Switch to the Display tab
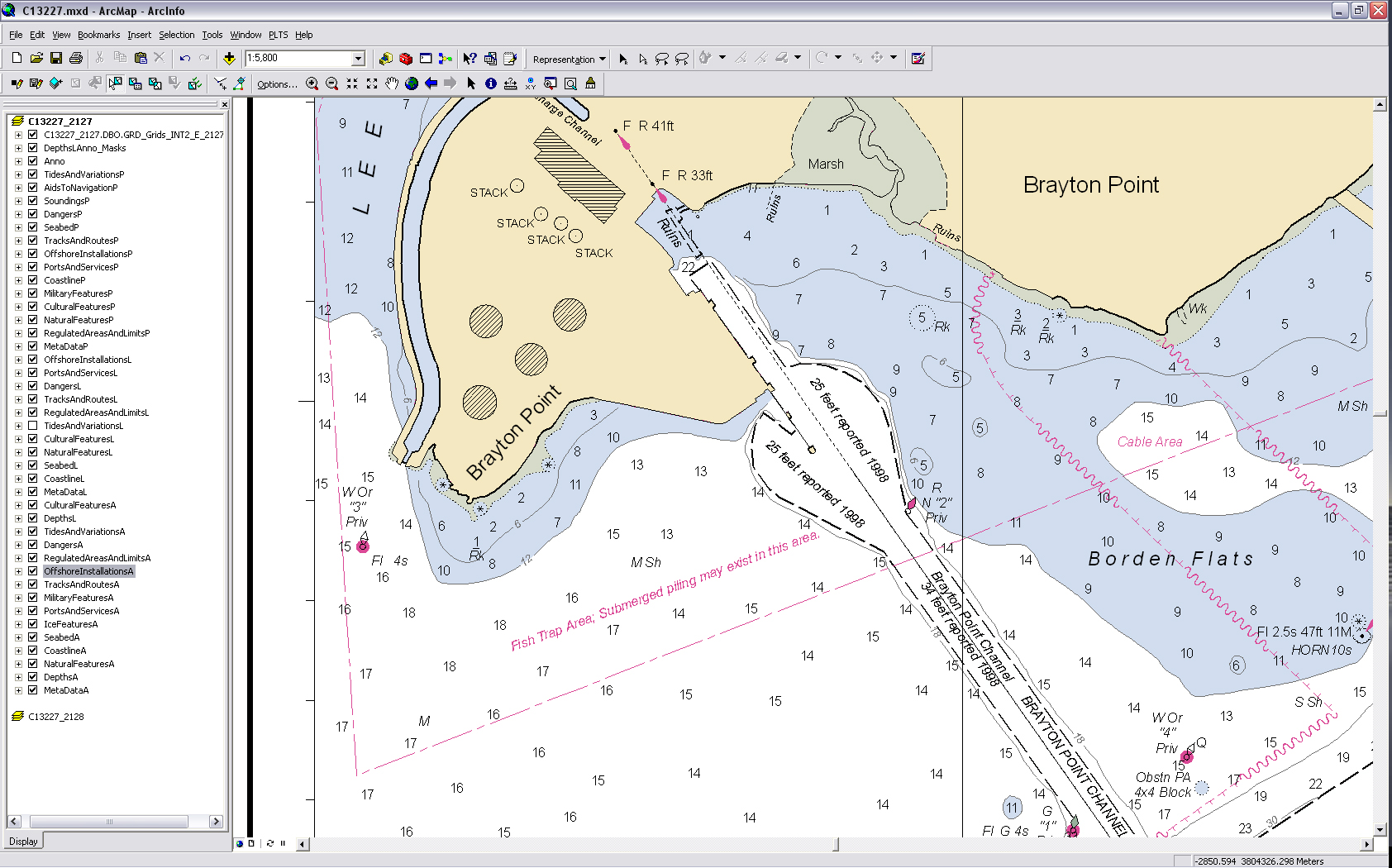Viewport: 1392px width, 868px height. (23, 841)
